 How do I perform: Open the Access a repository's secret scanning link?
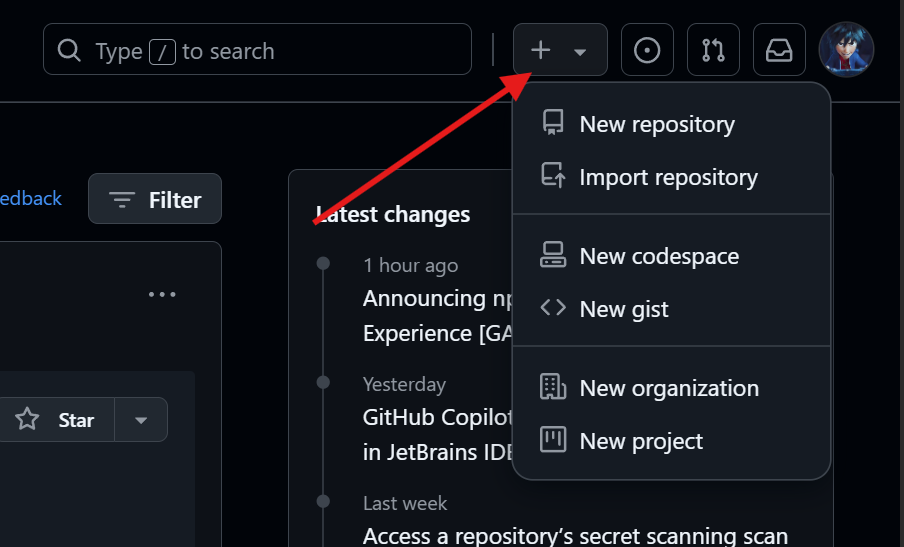point(575,535)
